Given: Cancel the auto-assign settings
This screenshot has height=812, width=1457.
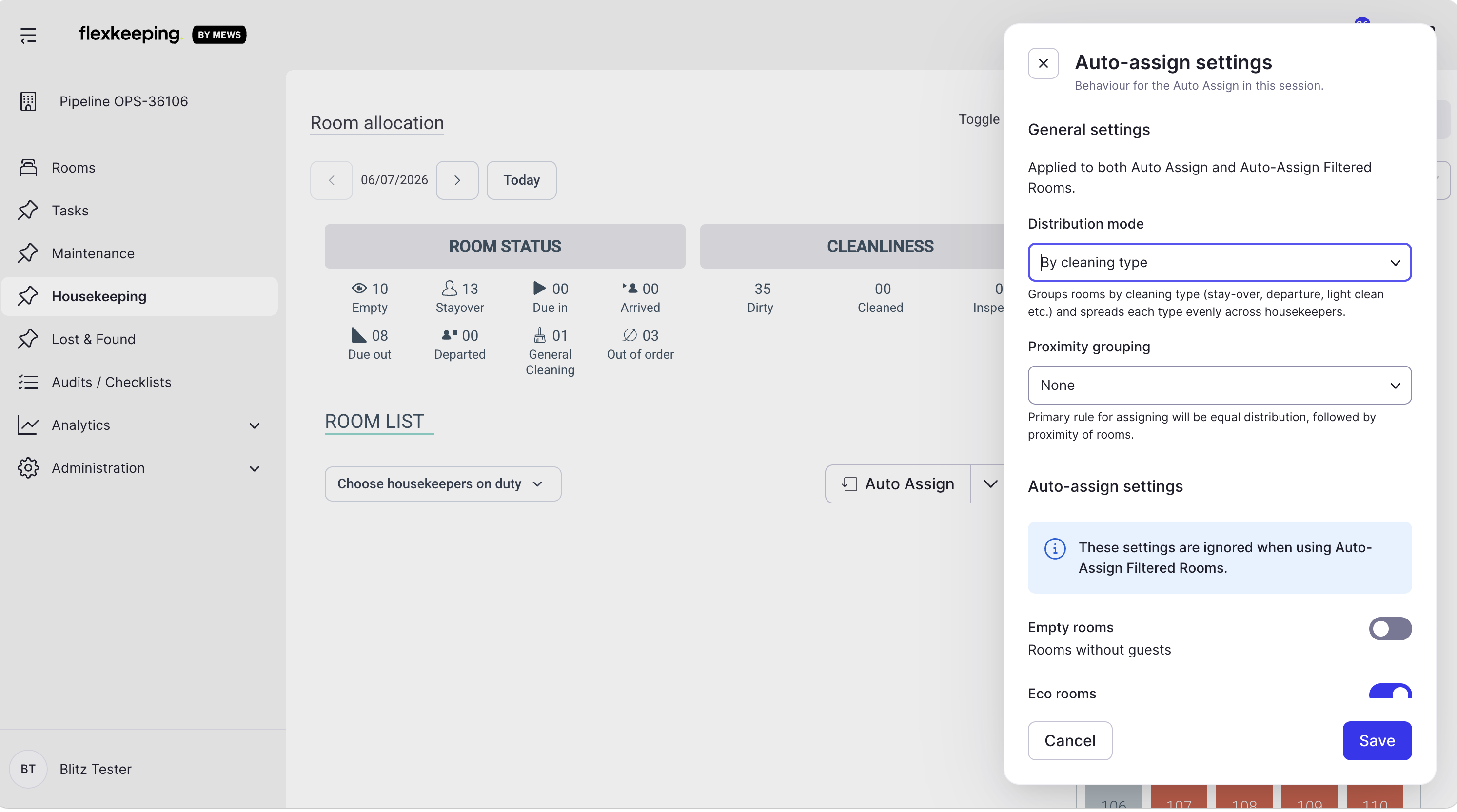Looking at the screenshot, I should (x=1069, y=741).
